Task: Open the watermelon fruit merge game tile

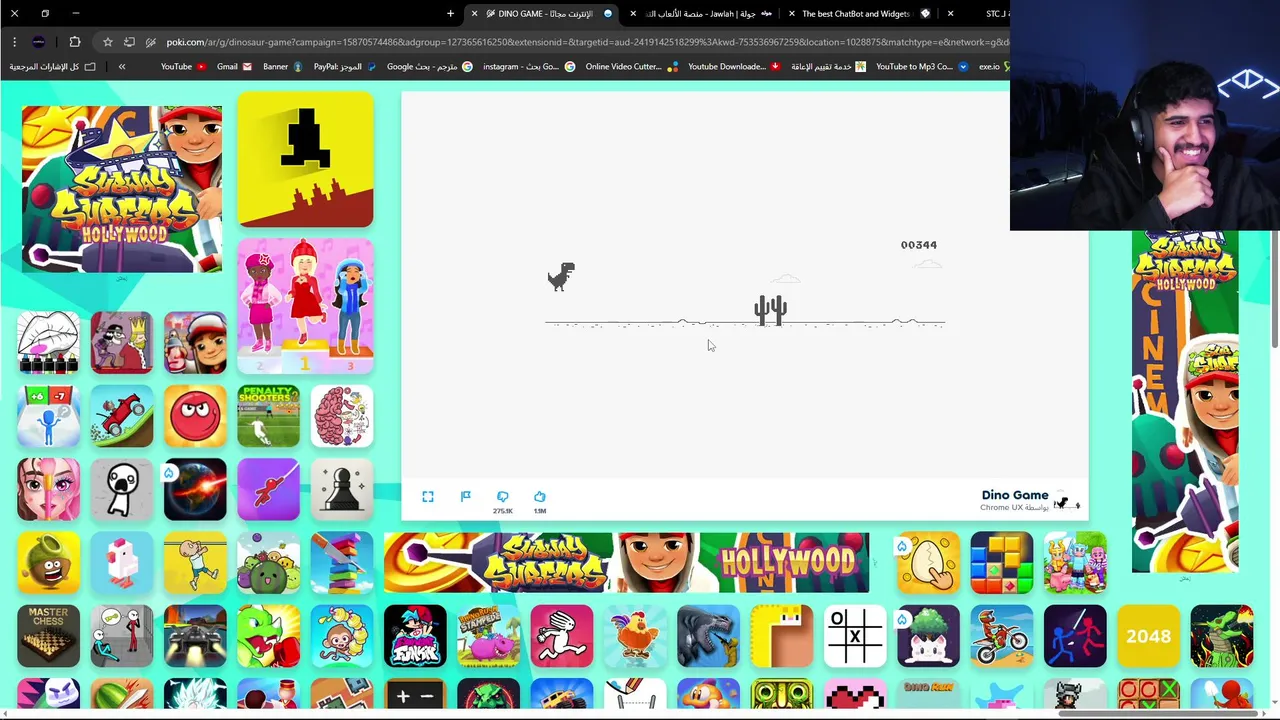Action: pyautogui.click(x=268, y=563)
